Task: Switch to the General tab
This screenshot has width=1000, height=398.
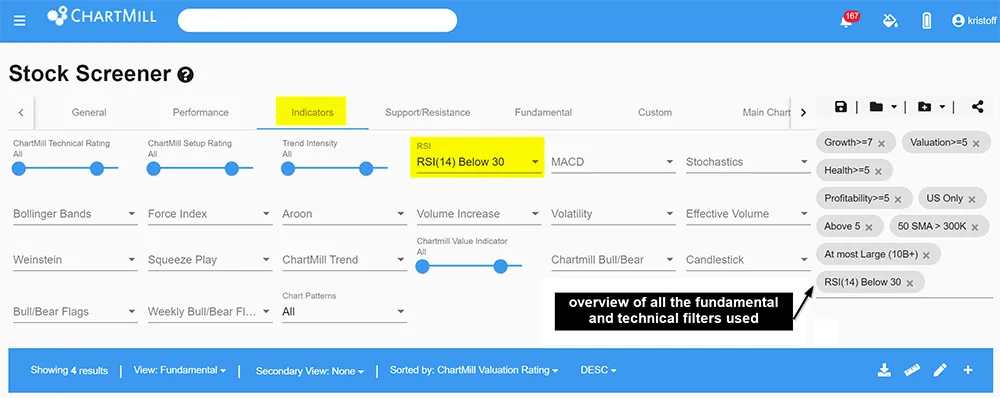Action: click(x=89, y=112)
